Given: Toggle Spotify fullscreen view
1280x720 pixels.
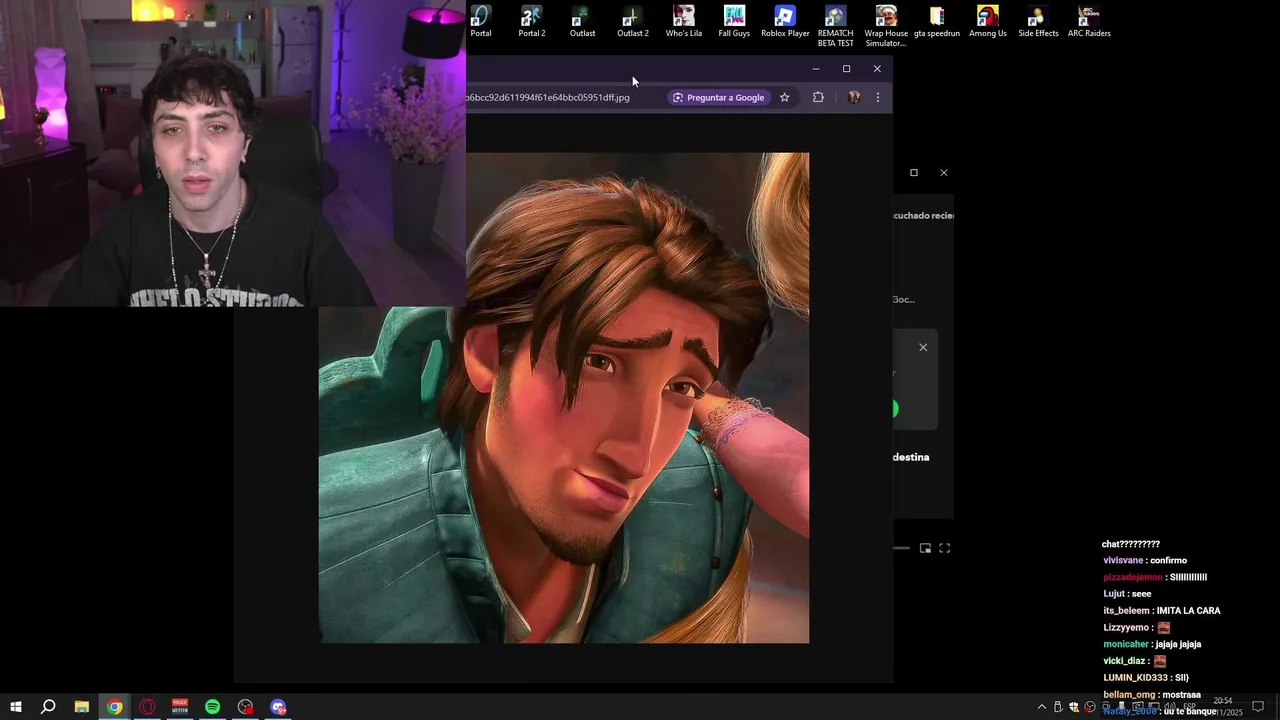Looking at the screenshot, I should (x=944, y=548).
